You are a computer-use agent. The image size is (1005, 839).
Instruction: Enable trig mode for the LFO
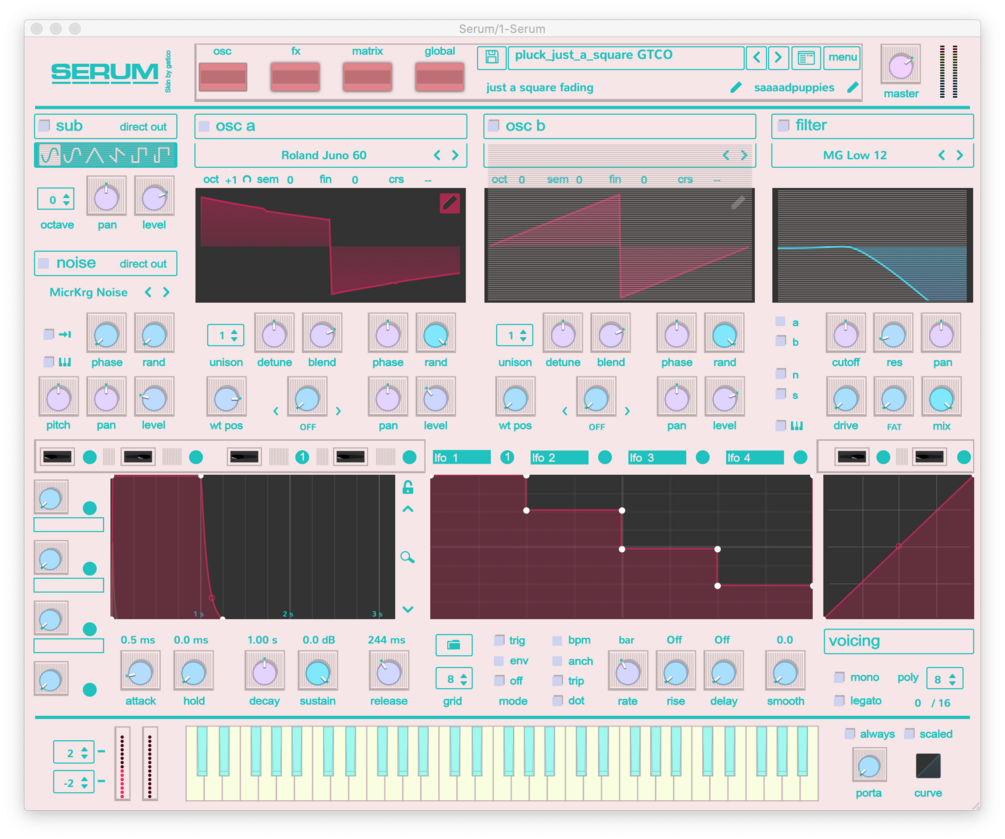point(497,639)
